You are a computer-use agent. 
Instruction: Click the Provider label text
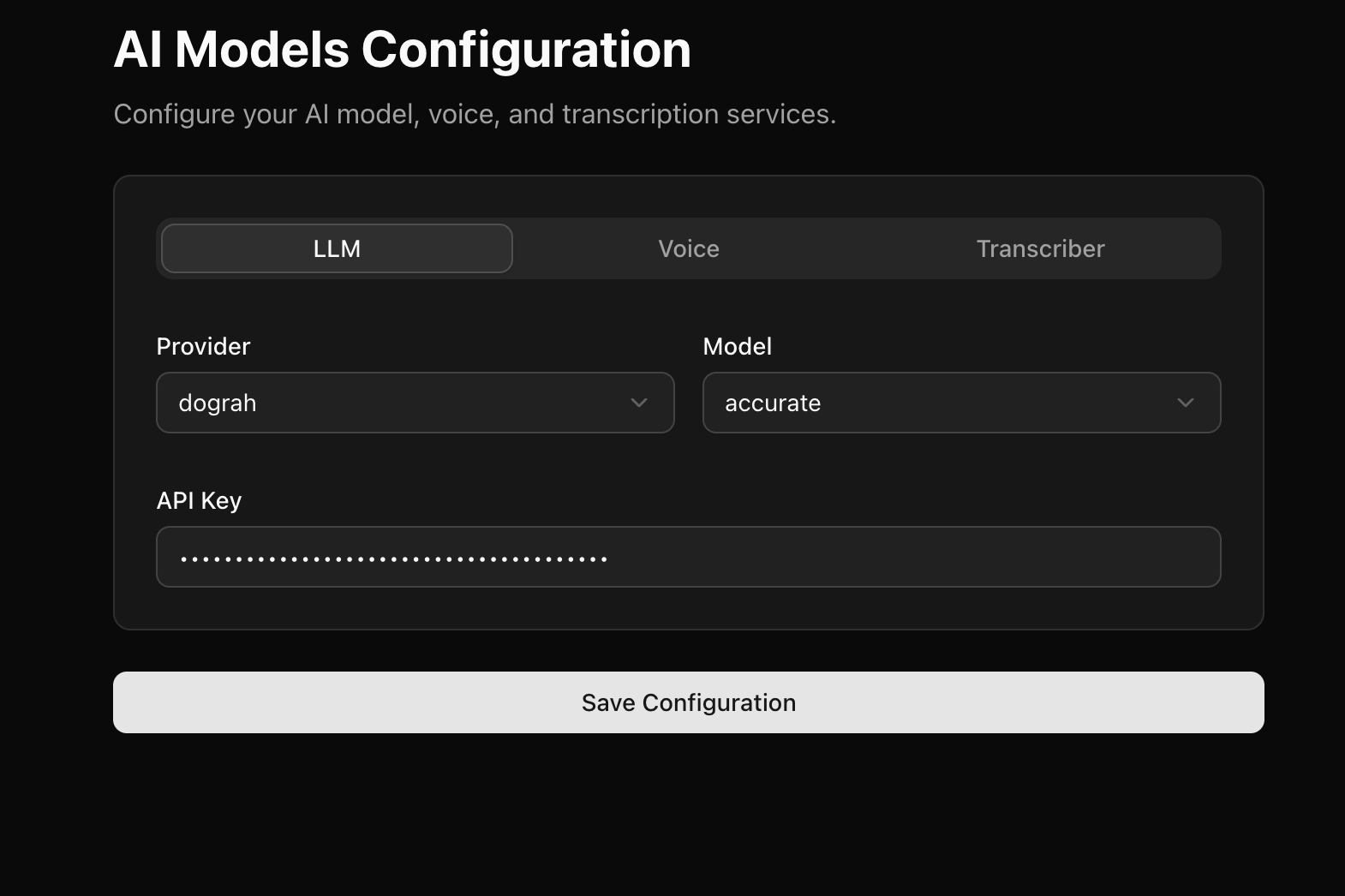tap(203, 346)
